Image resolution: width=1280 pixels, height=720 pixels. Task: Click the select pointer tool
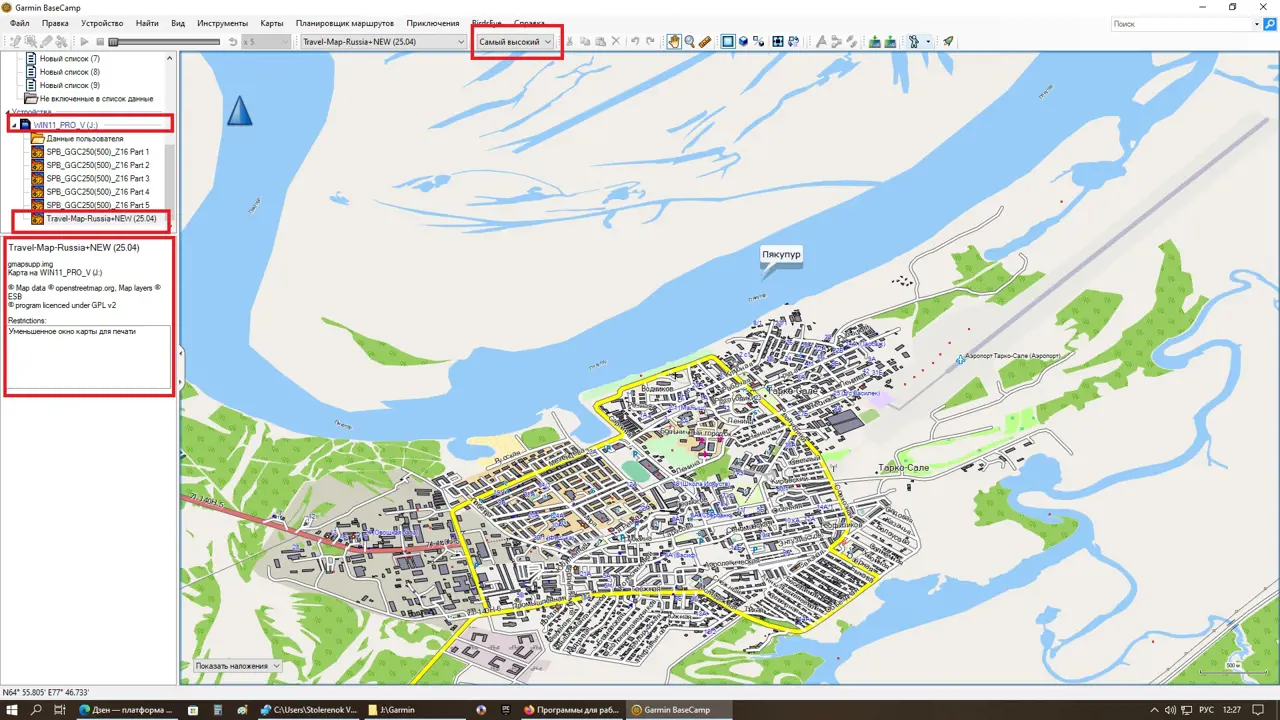(31, 42)
